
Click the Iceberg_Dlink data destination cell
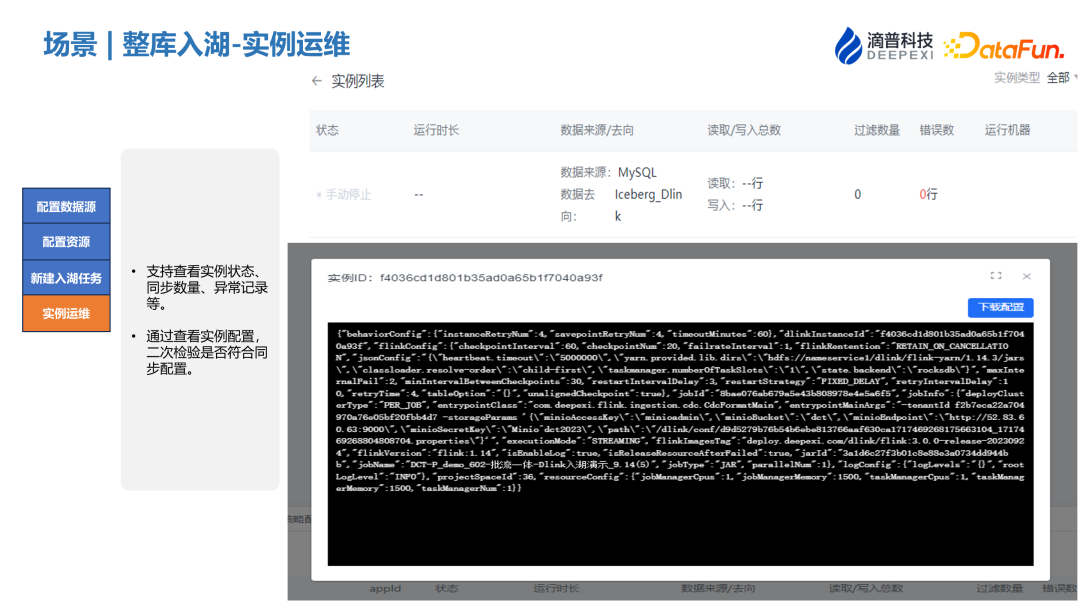pos(647,205)
